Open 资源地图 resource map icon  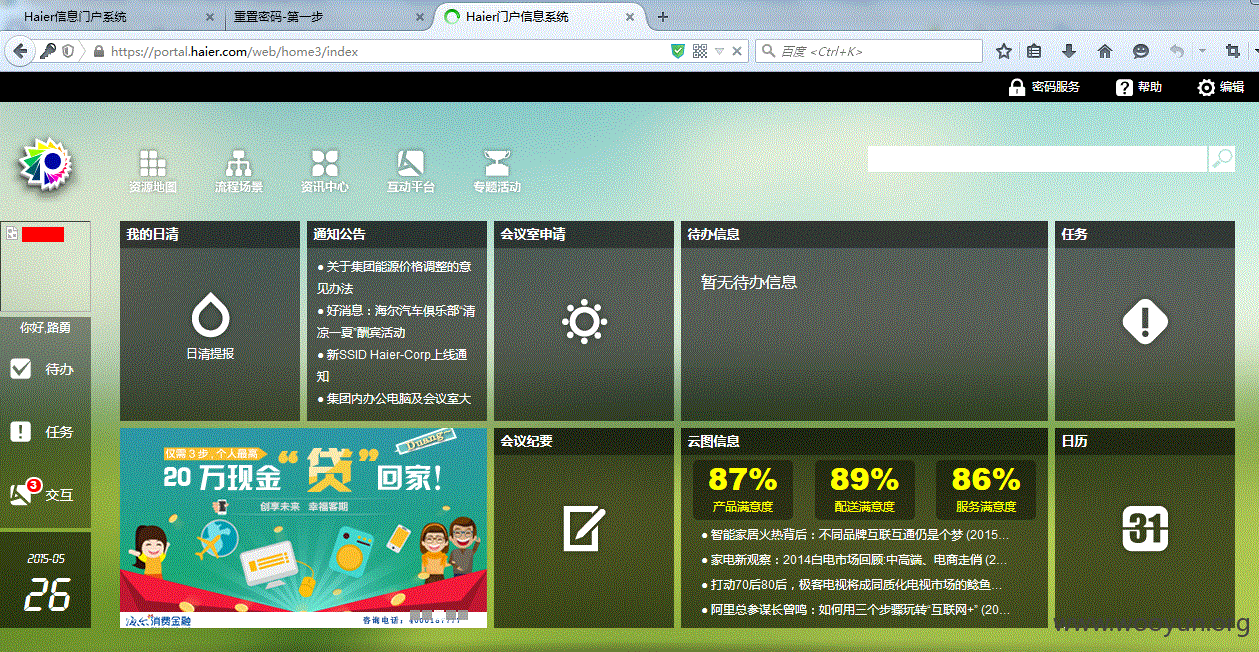(x=152, y=171)
